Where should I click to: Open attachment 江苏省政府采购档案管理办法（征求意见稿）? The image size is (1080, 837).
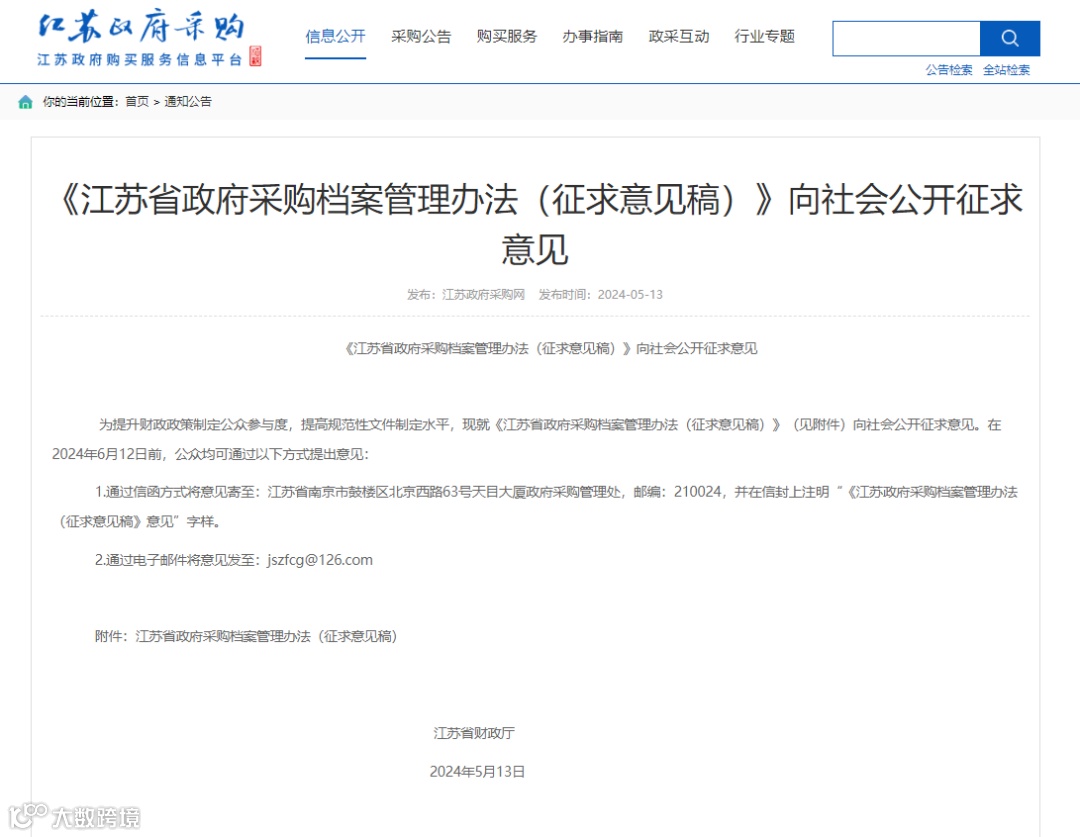267,636
